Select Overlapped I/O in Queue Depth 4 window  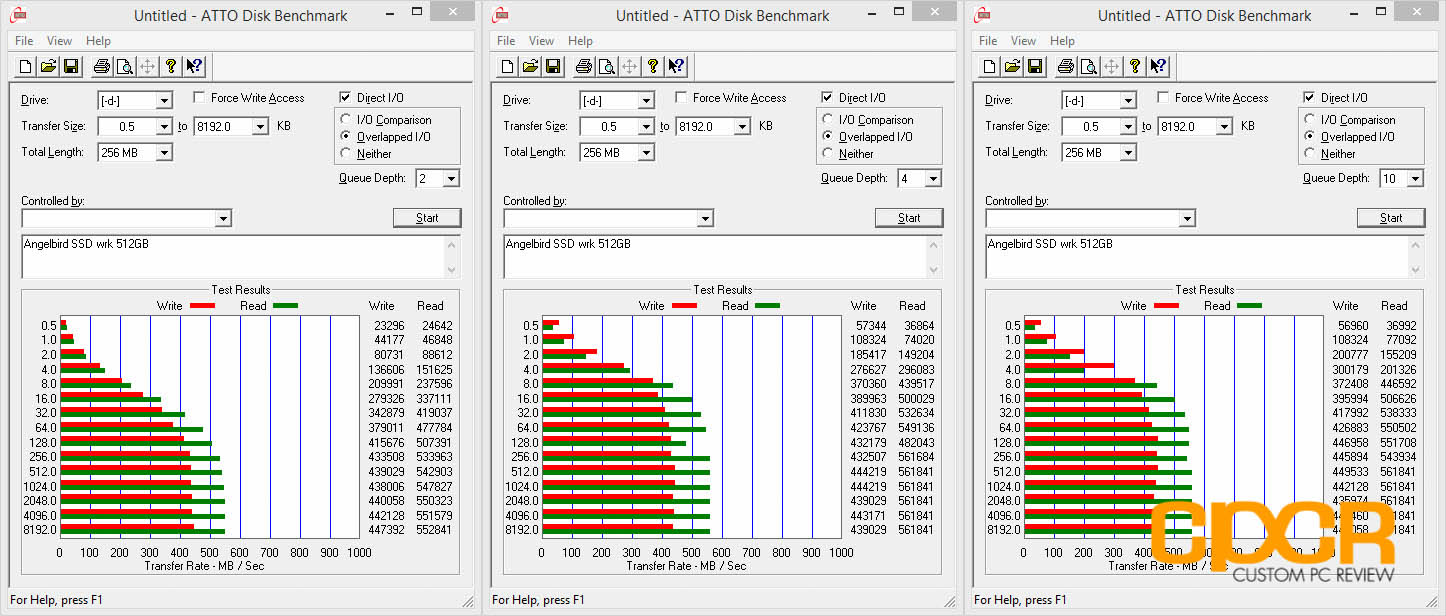coord(829,137)
